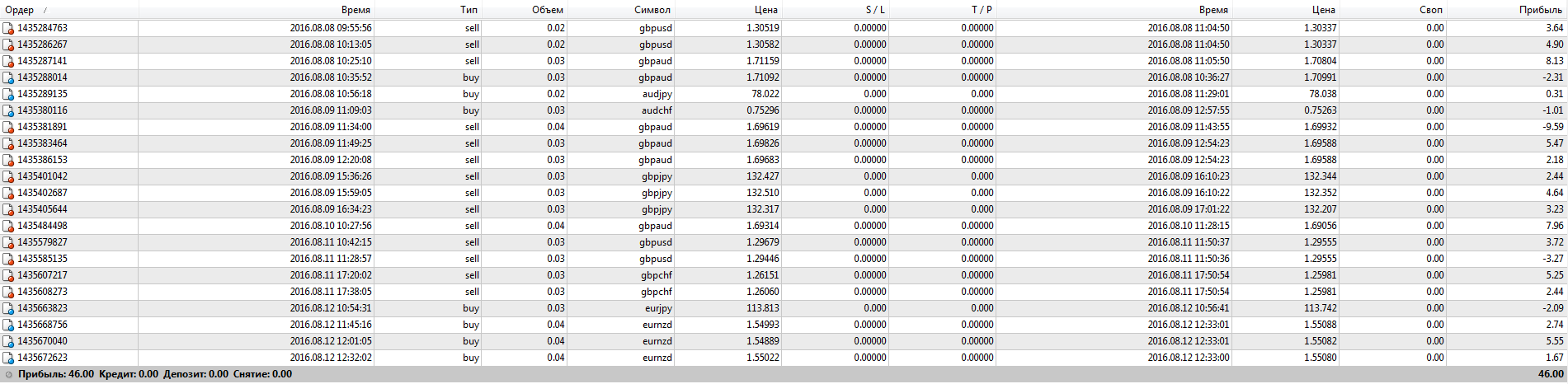
Task: Click the icon of order 1435289135
Action: (x=8, y=94)
